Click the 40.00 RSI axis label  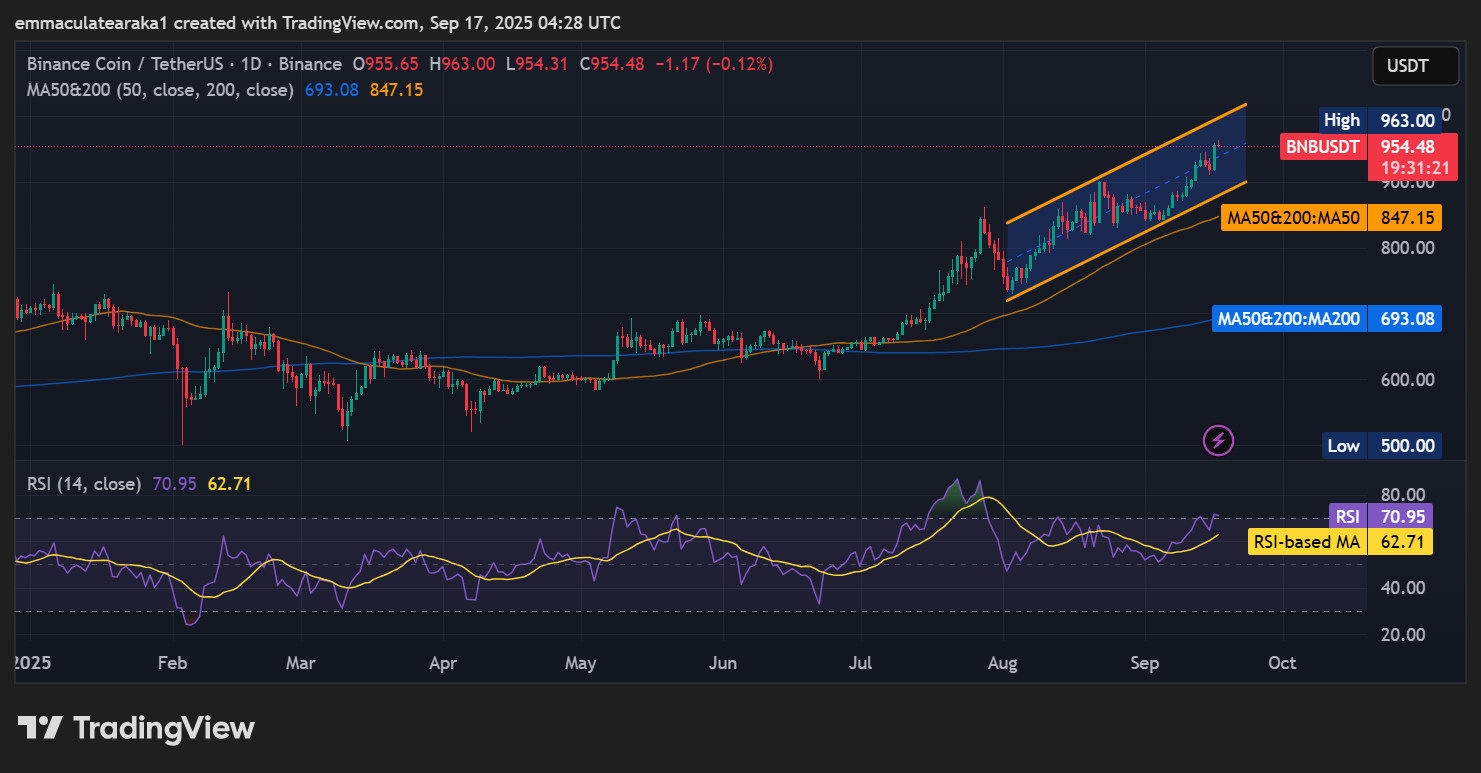click(1403, 587)
